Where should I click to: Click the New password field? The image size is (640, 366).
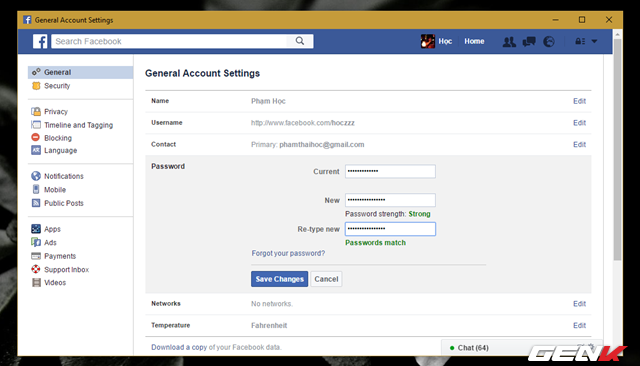pos(390,200)
